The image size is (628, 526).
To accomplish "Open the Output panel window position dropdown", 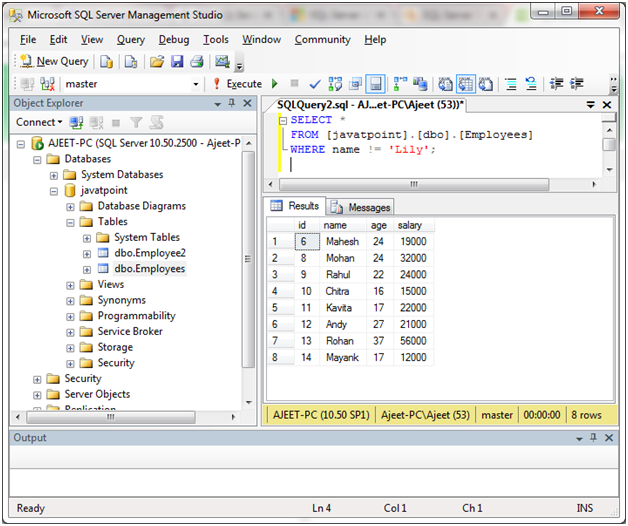I will (x=579, y=439).
